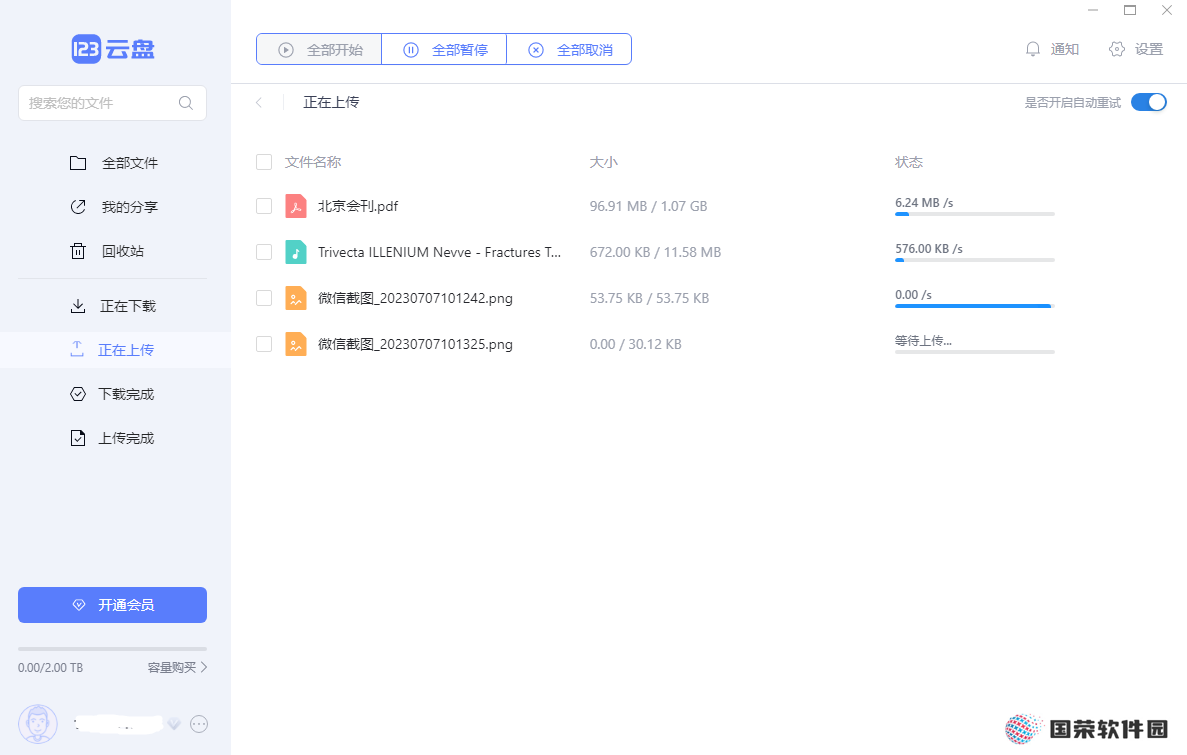Click the size 96.91 MB / 1.07 GB
The width and height of the screenshot is (1187, 755).
click(649, 206)
